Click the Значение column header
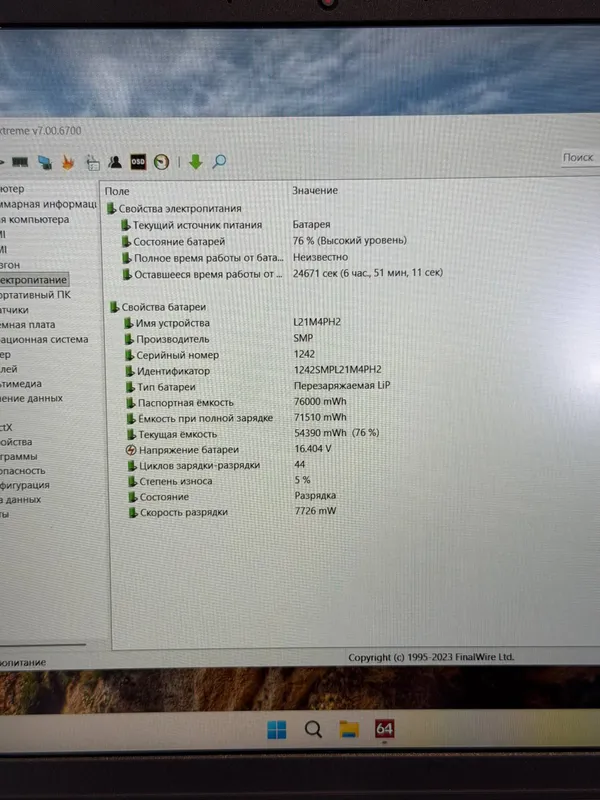 [x=315, y=190]
